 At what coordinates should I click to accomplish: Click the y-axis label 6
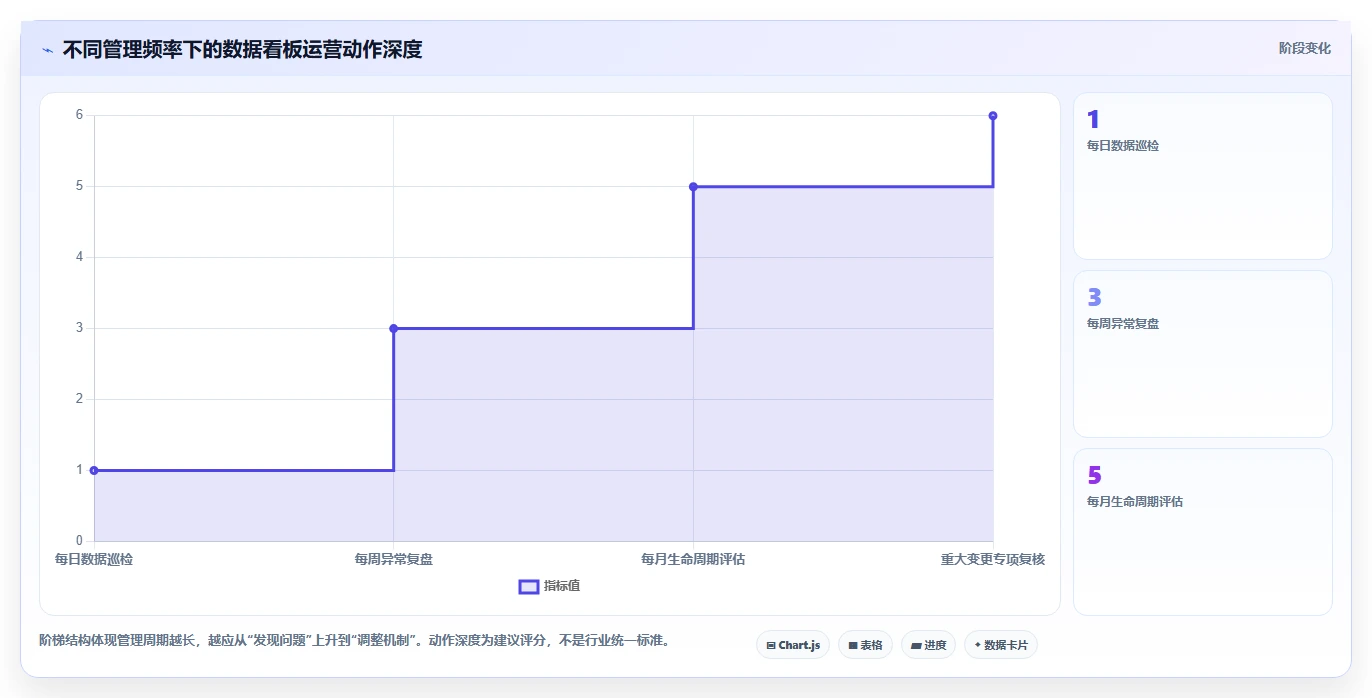pos(79,115)
